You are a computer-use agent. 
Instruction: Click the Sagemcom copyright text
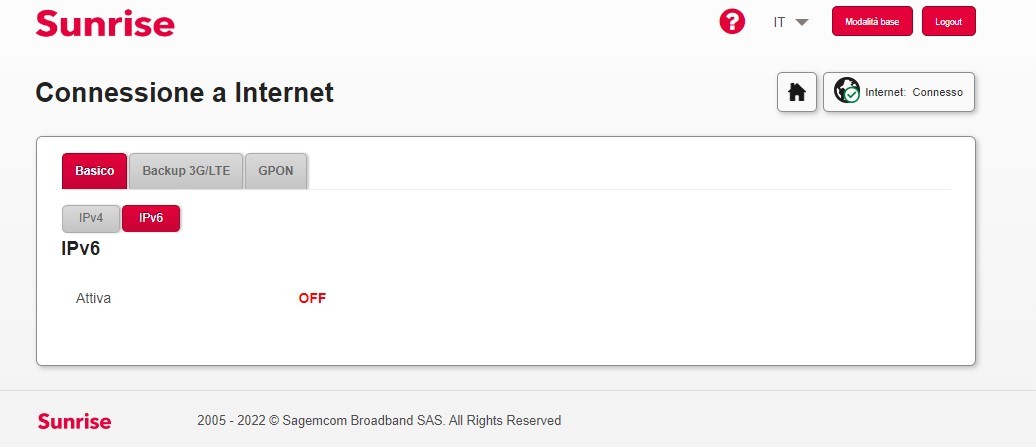(x=379, y=420)
